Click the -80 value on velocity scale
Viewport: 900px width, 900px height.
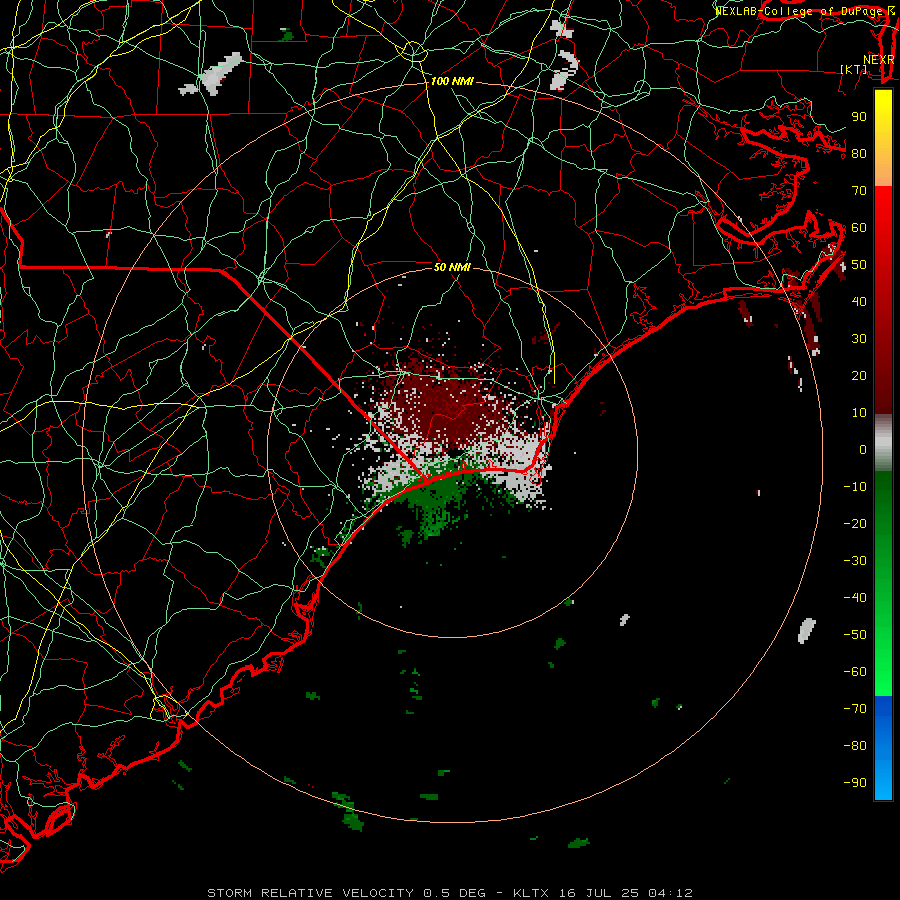(855, 746)
